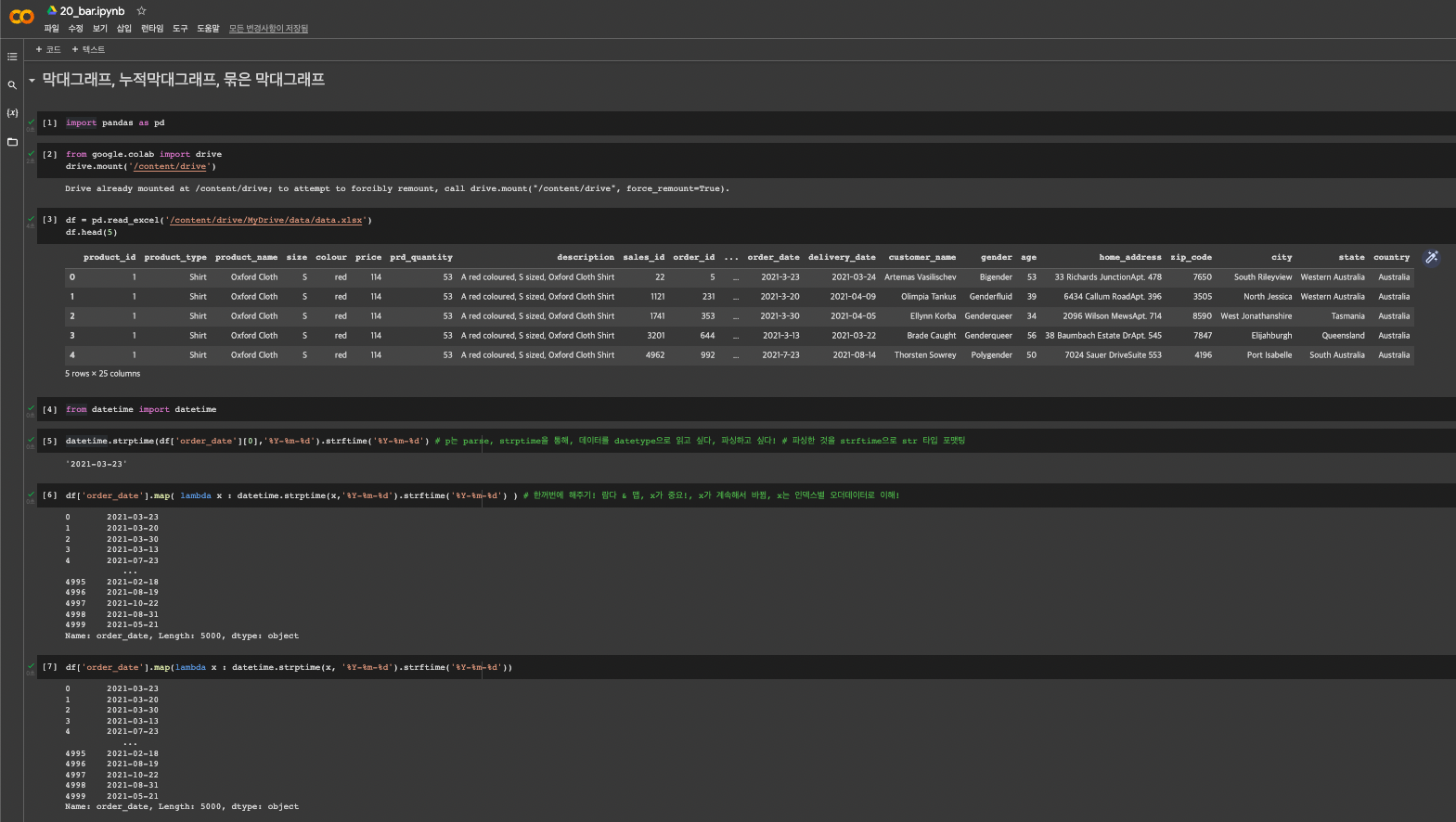Click run status checkmark of cell [6]
1456x822 pixels.
[31, 494]
